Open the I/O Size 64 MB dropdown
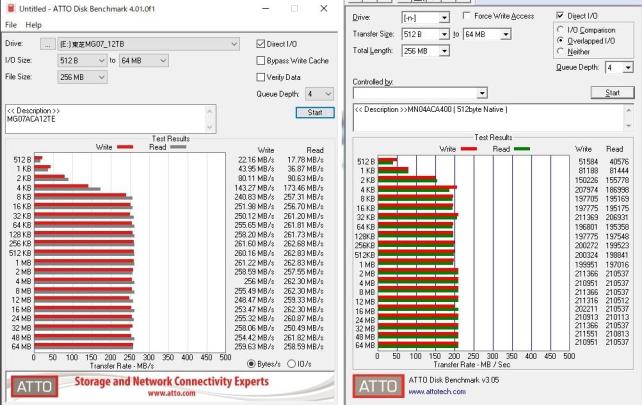This screenshot has width=642, height=405. pos(144,61)
